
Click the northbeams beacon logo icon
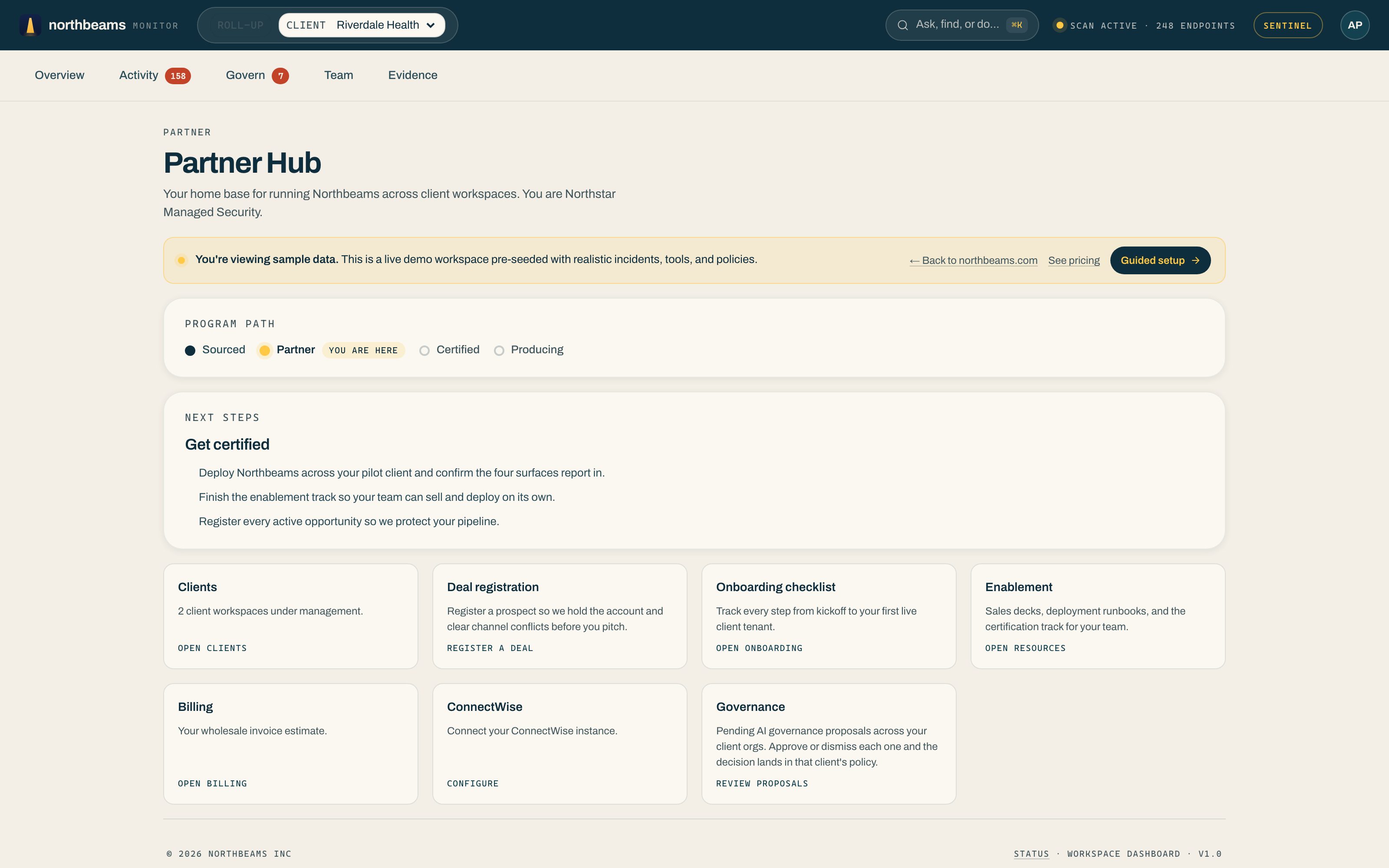[x=30, y=25]
